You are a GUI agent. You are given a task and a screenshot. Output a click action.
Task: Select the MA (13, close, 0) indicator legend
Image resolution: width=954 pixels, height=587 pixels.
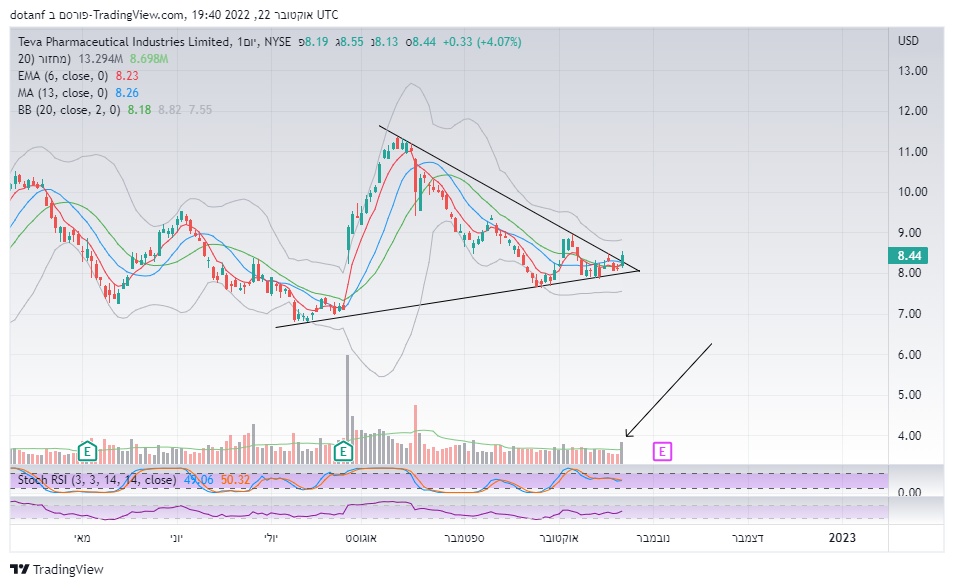(63, 93)
